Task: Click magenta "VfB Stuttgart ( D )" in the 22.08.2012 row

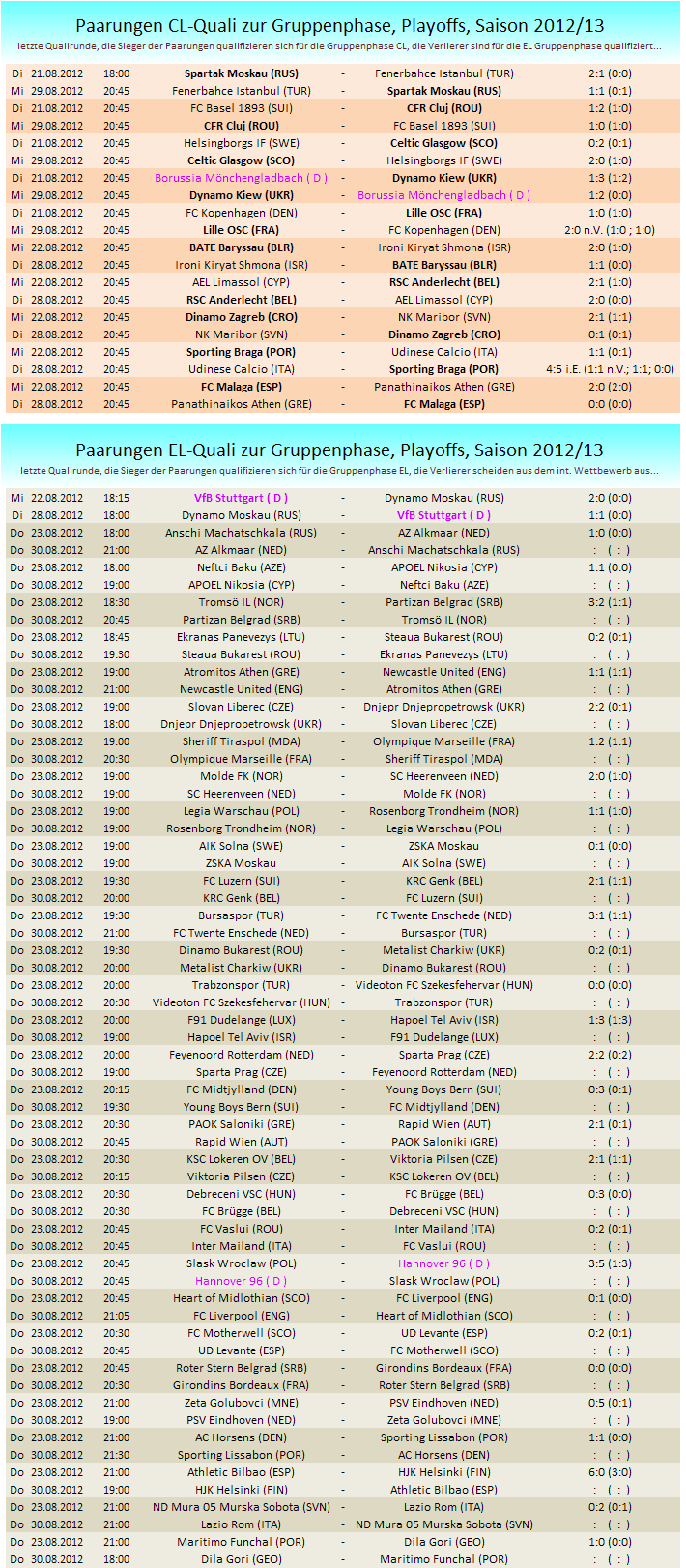Action: pyautogui.click(x=242, y=498)
